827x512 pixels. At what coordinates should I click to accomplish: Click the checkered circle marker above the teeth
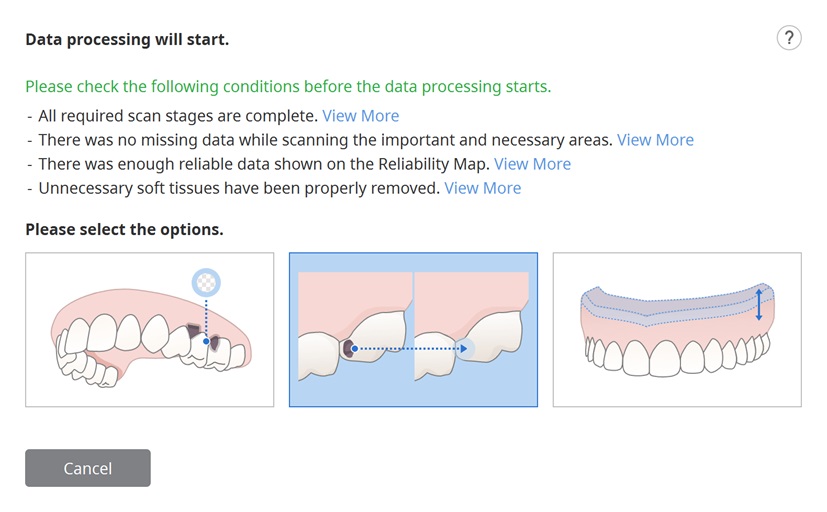click(206, 283)
